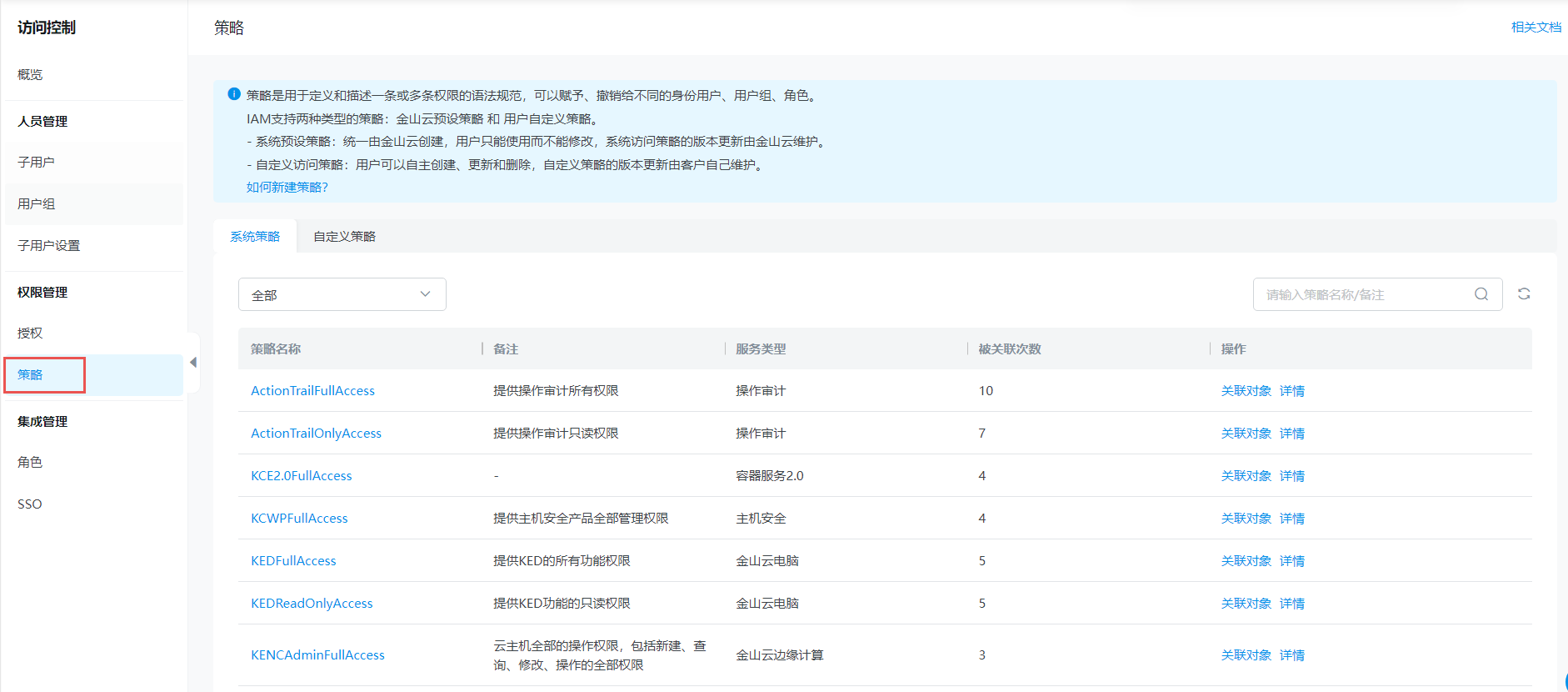Click 关联对象 for KCE2.0FullAccess
The height and width of the screenshot is (692, 1568).
[x=1246, y=476]
